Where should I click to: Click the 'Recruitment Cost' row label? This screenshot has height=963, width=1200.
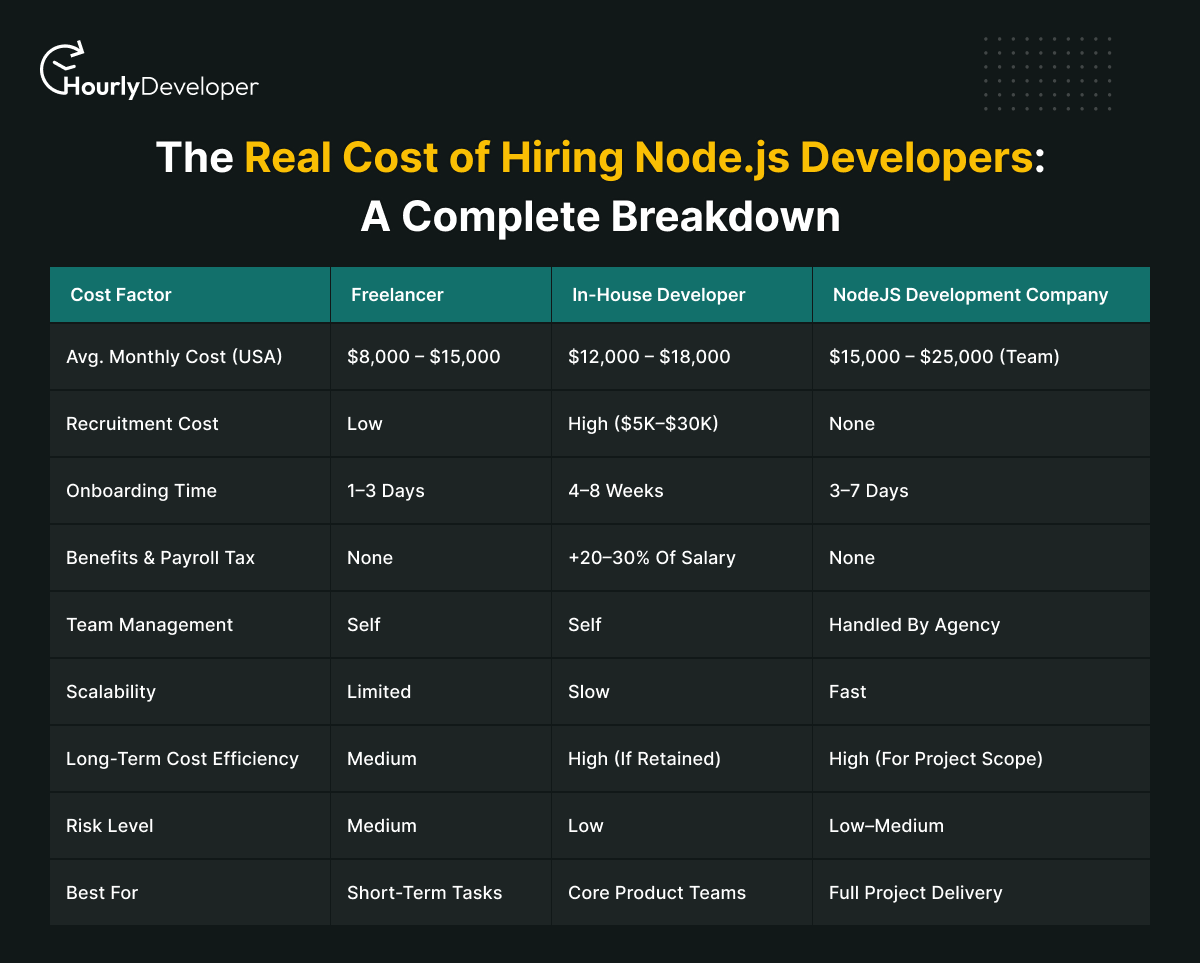142,424
